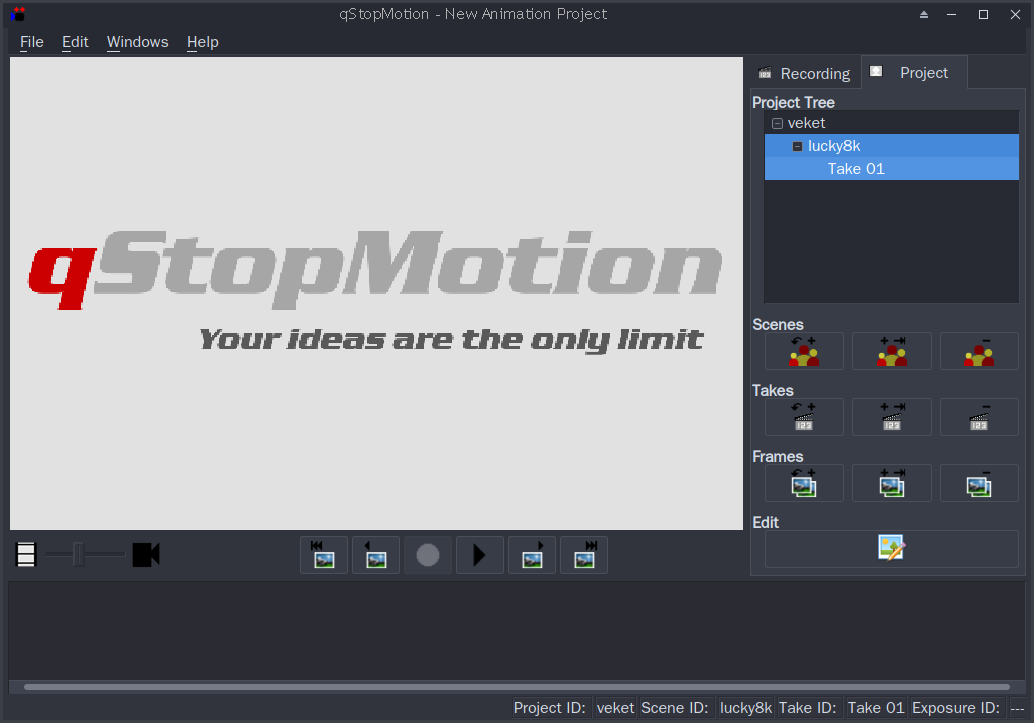Viewport: 1034px width, 723px height.
Task: Step back to the previous frame
Action: (376, 555)
